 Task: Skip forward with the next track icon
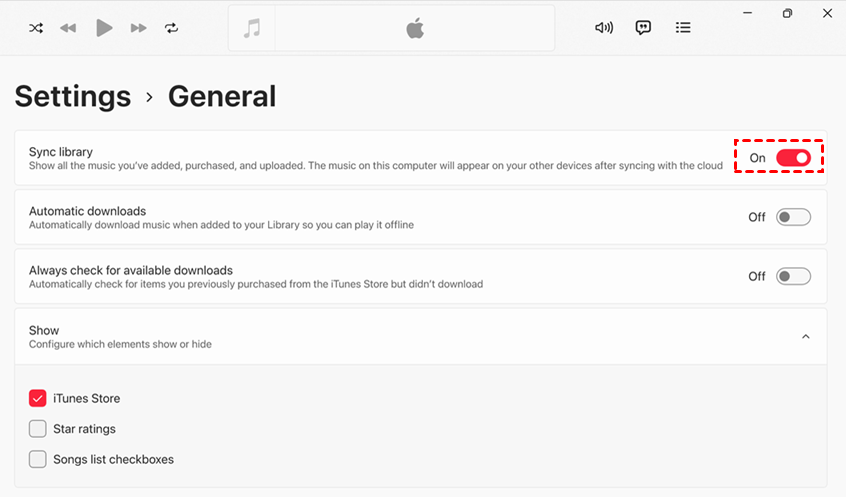139,28
